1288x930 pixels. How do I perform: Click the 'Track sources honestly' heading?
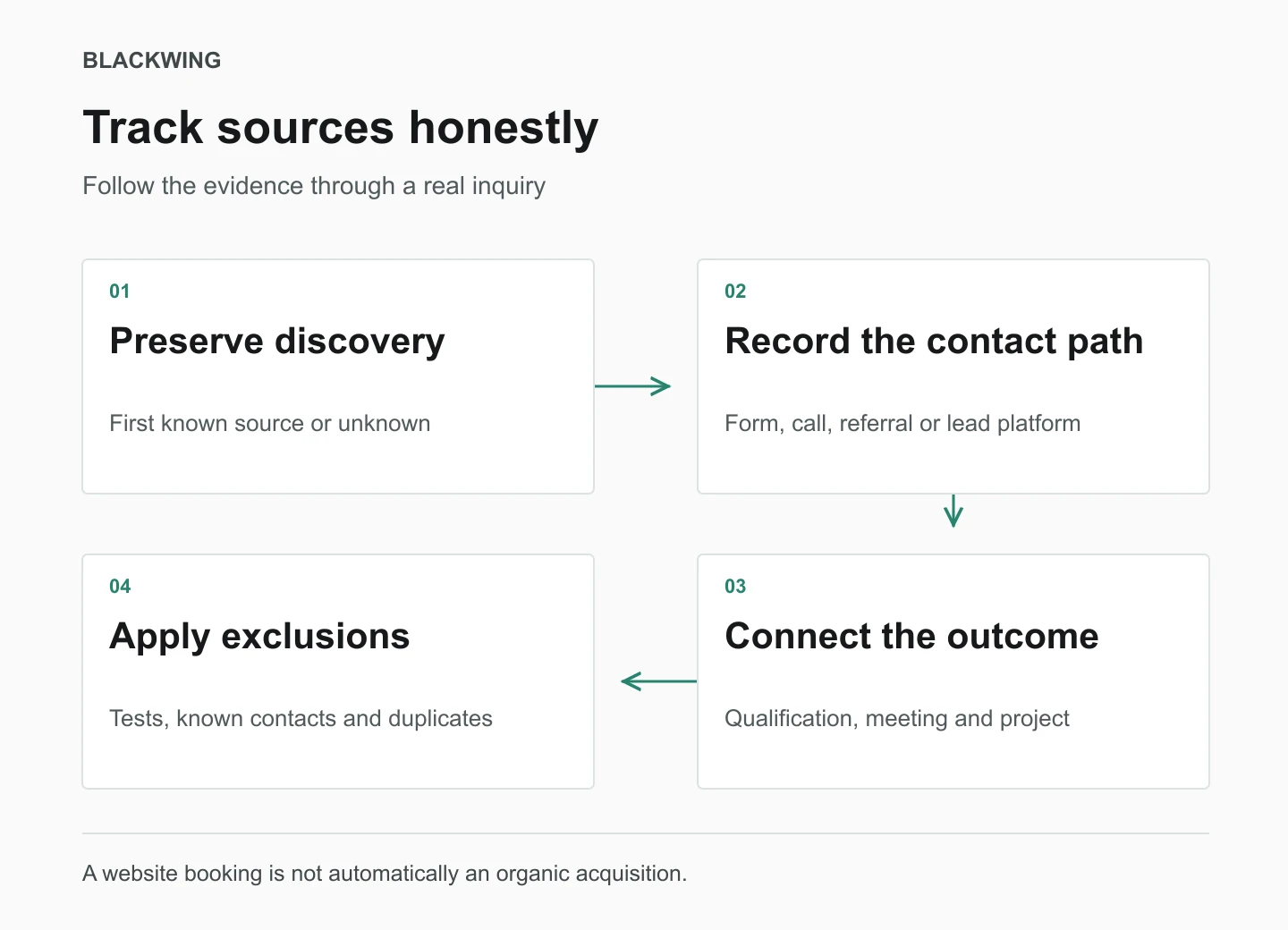(x=341, y=128)
